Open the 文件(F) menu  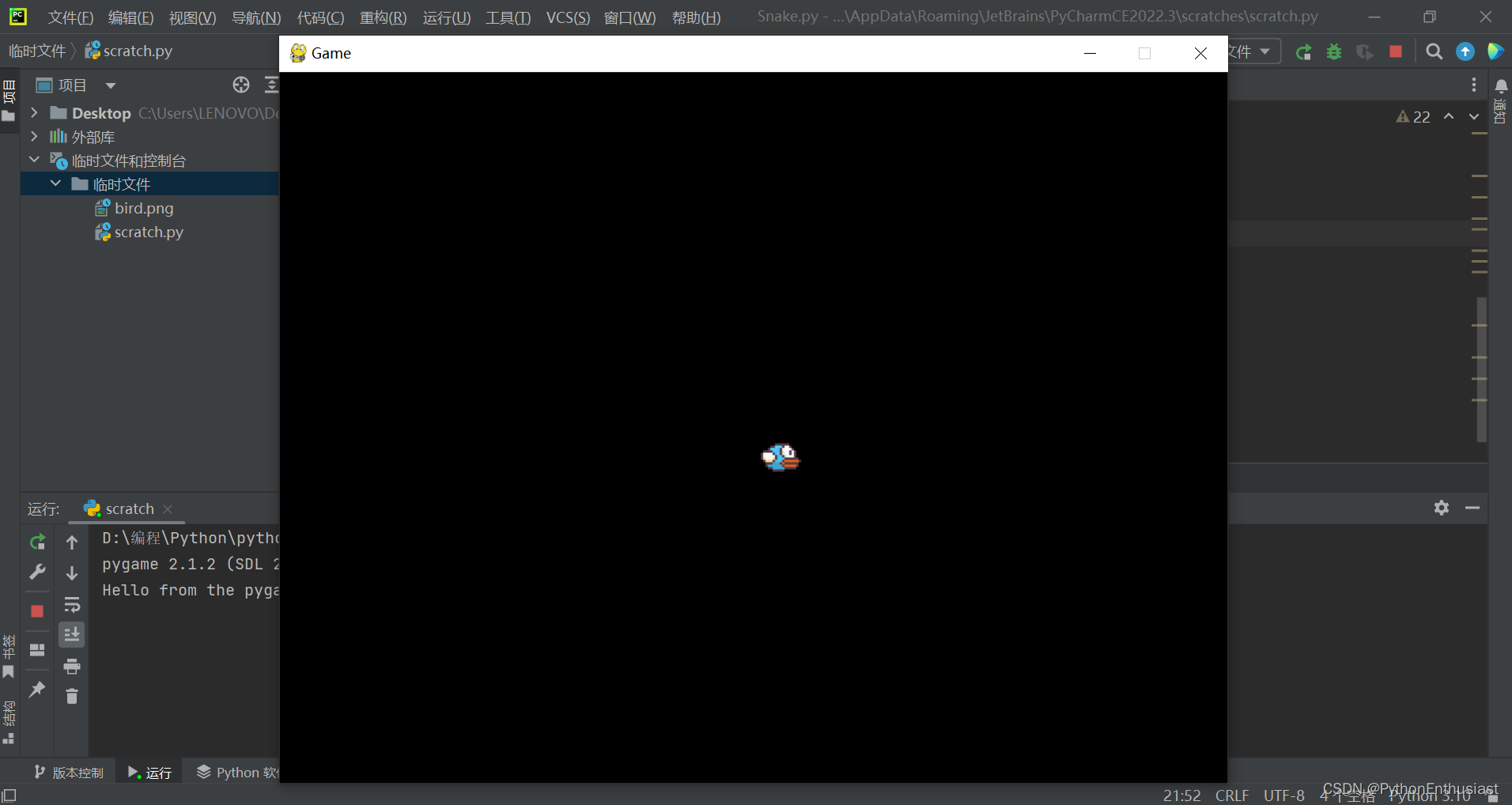[x=70, y=17]
